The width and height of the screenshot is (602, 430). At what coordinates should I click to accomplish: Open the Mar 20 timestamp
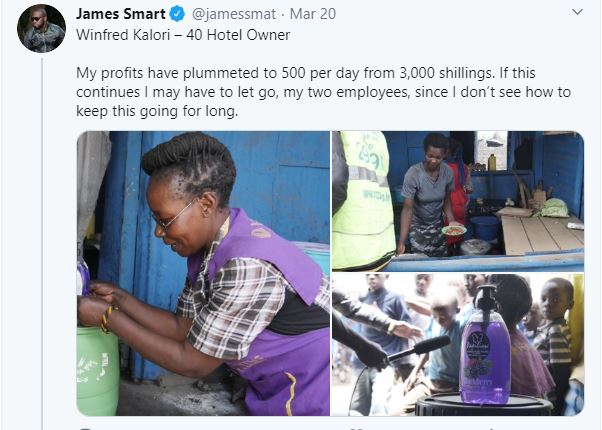click(x=313, y=14)
